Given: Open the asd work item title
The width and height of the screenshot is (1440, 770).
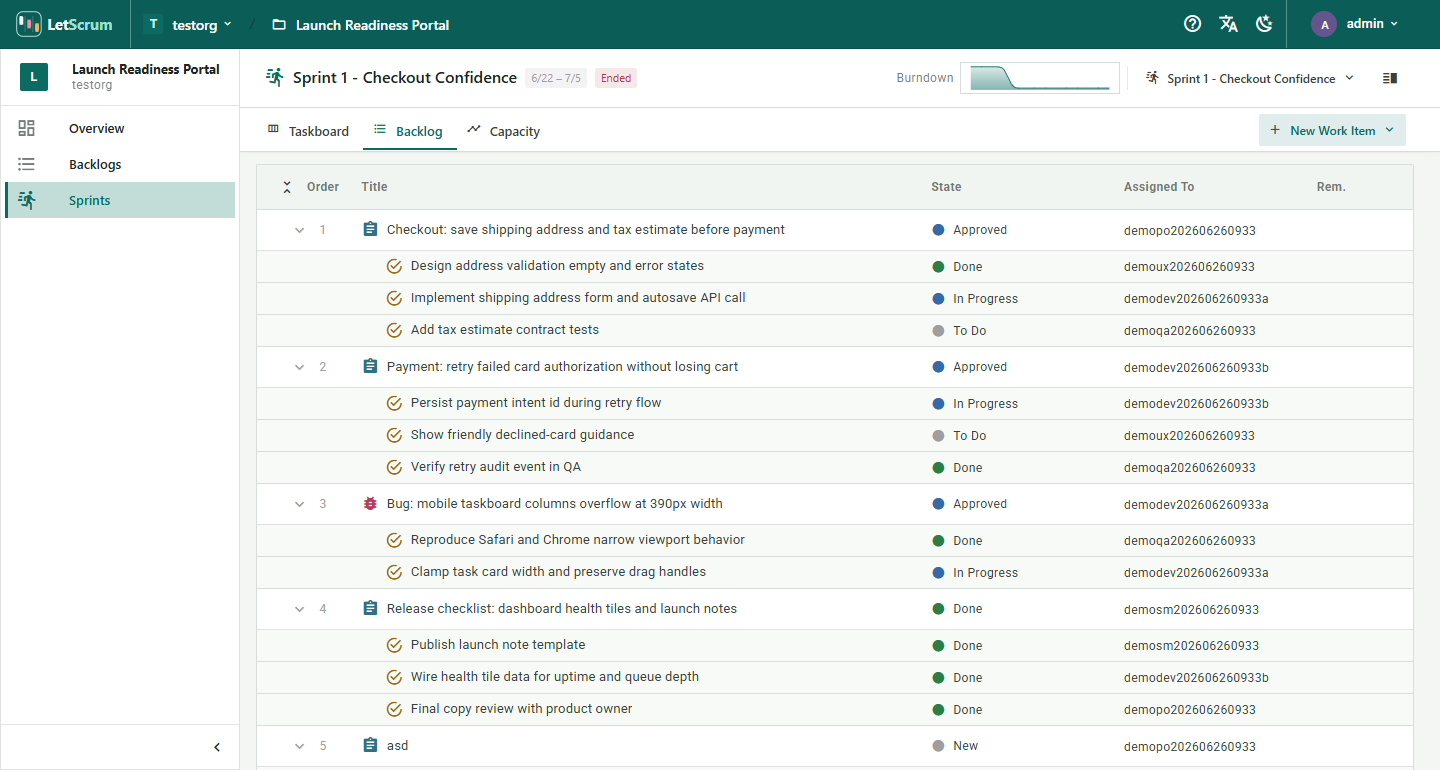Looking at the screenshot, I should [x=398, y=746].
